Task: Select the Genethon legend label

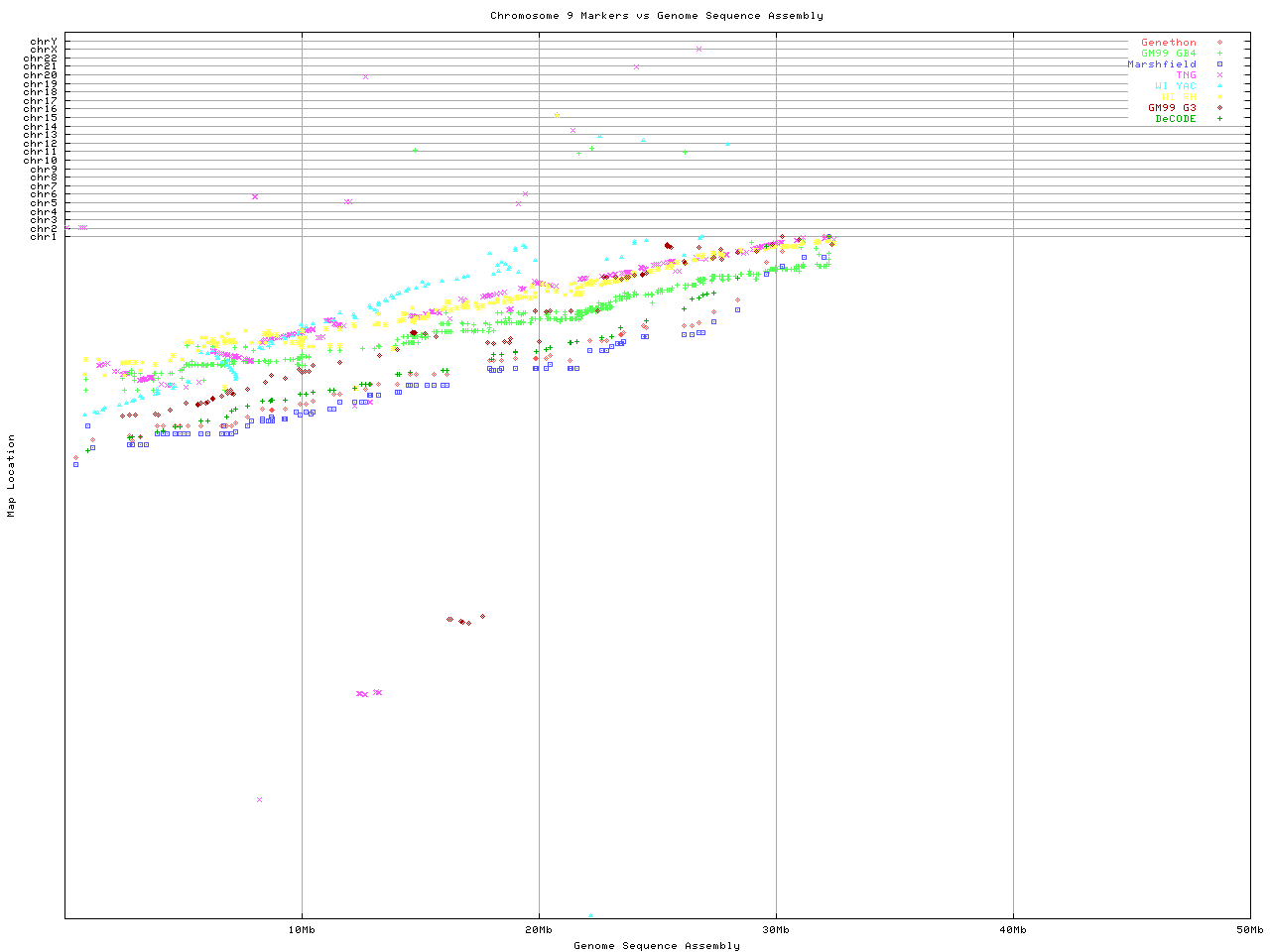Action: pyautogui.click(x=1168, y=43)
